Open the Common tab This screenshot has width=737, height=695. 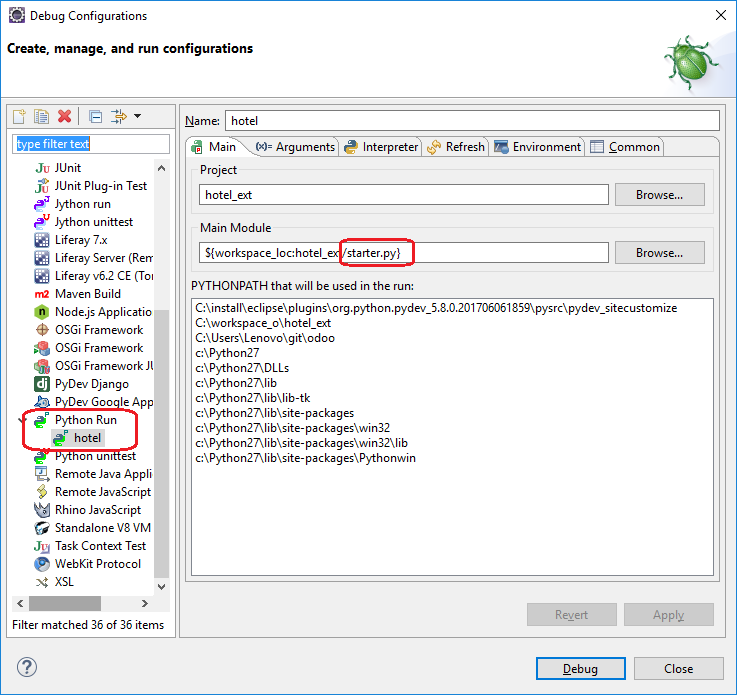pyautogui.click(x=625, y=147)
